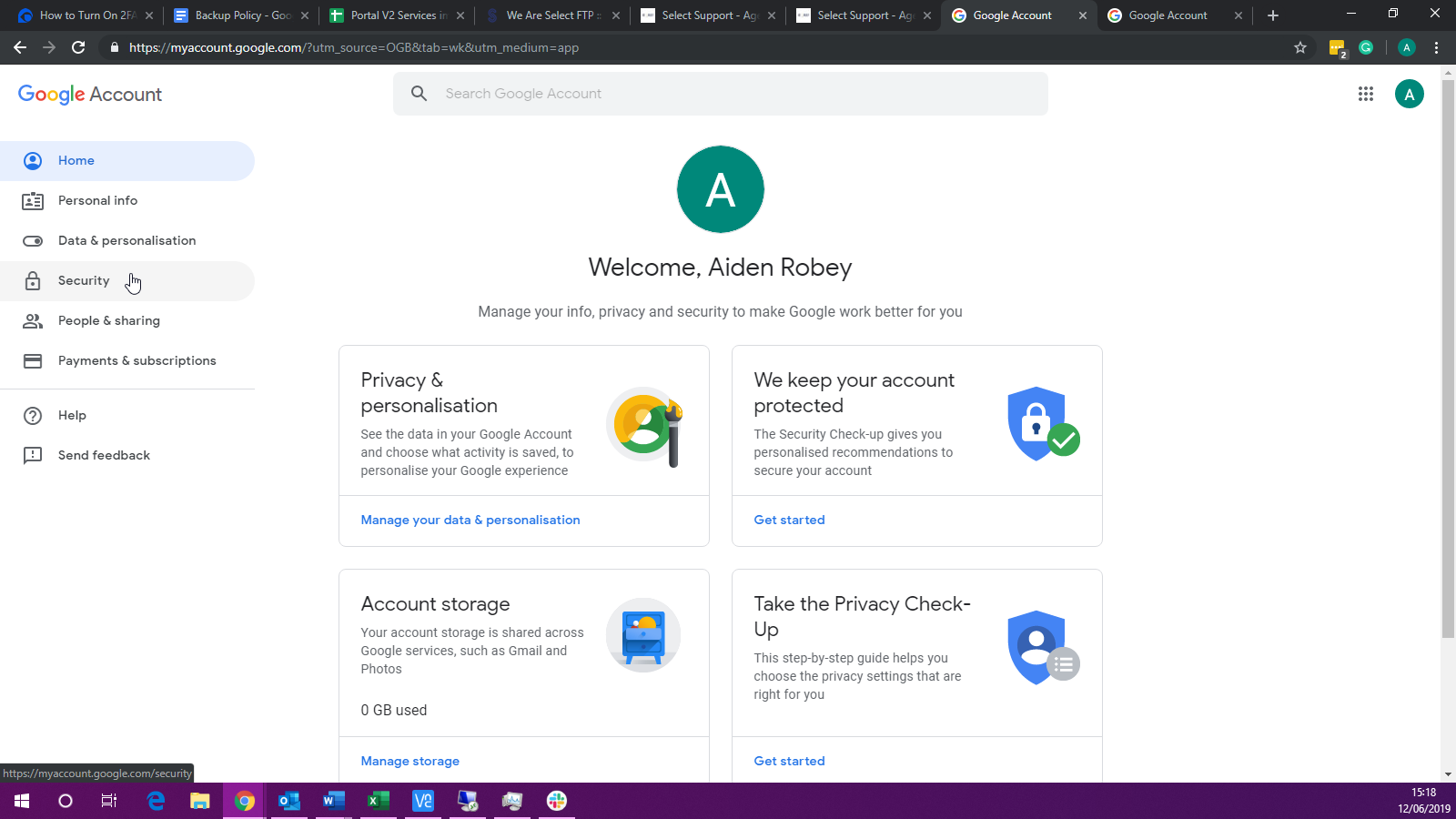
Task: Click the Personal info ID card icon
Action: tap(33, 201)
